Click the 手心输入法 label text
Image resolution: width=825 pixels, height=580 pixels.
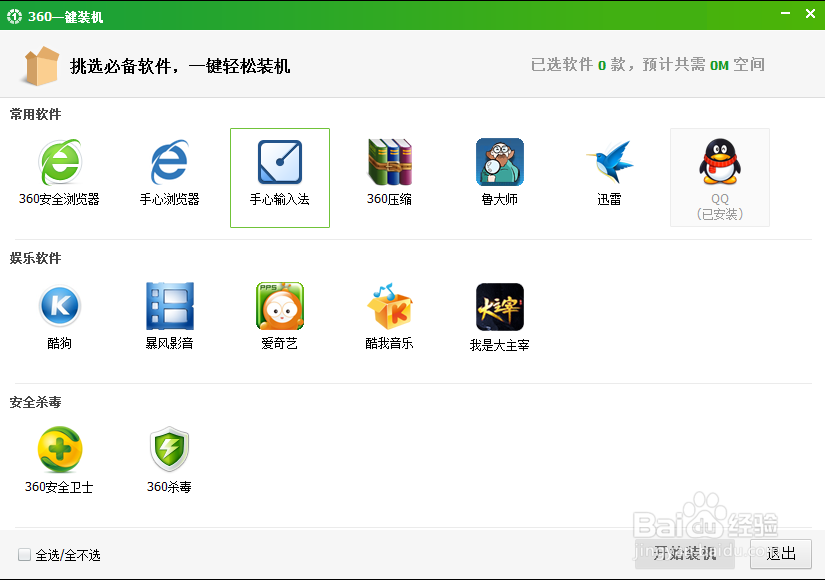coord(279,199)
